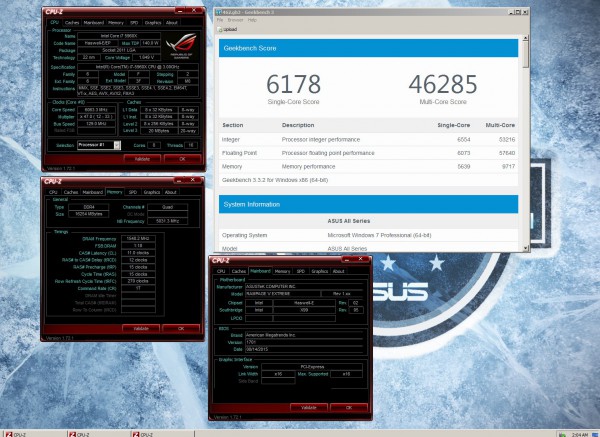Image resolution: width=600 pixels, height=437 pixels.
Task: Click the ROG logo in the CPU-Z CPU window
Action: tap(181, 46)
